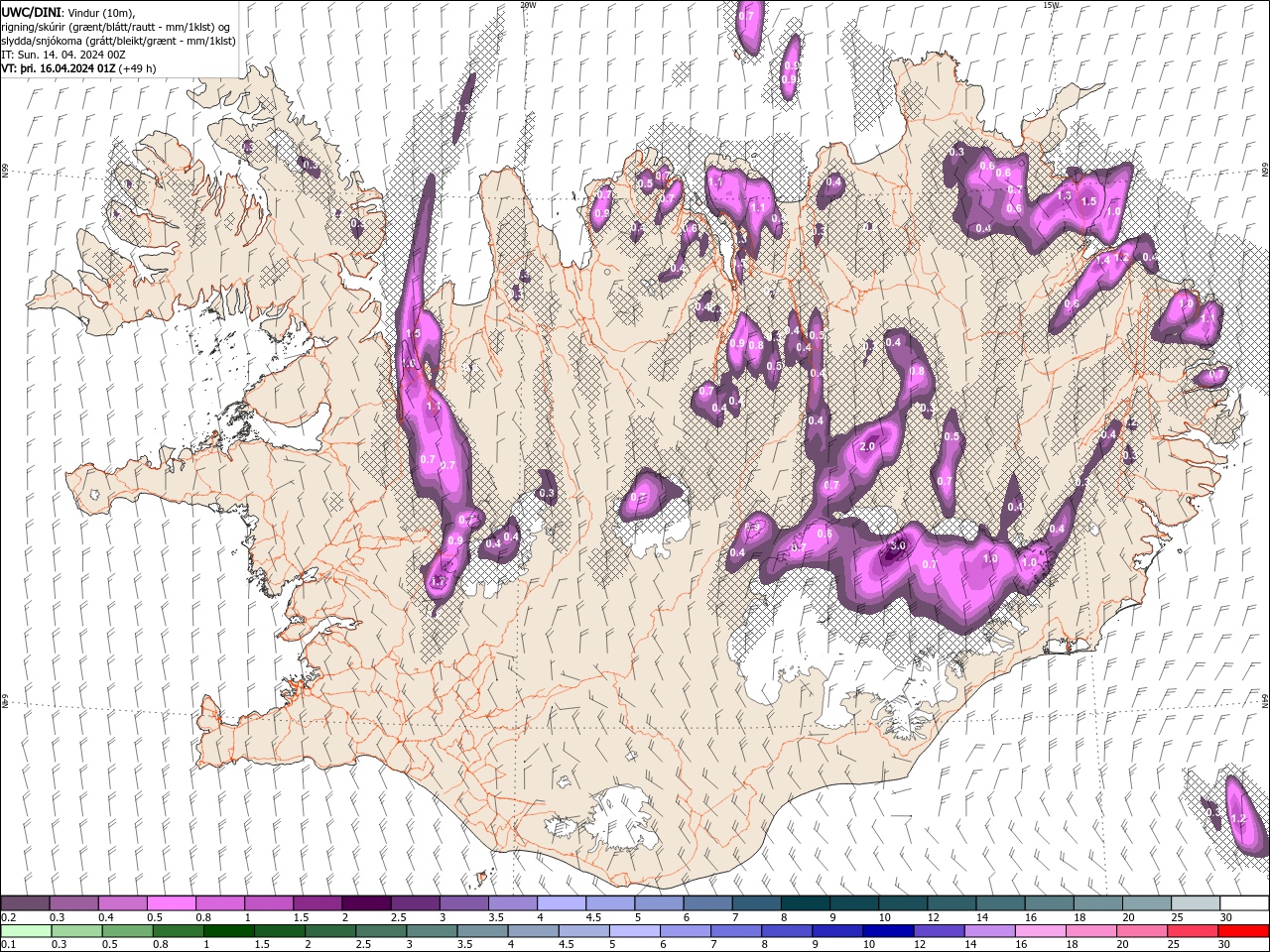Click the 'IT: Sun. 14. 04. 2024 00Z' line

click(63, 55)
